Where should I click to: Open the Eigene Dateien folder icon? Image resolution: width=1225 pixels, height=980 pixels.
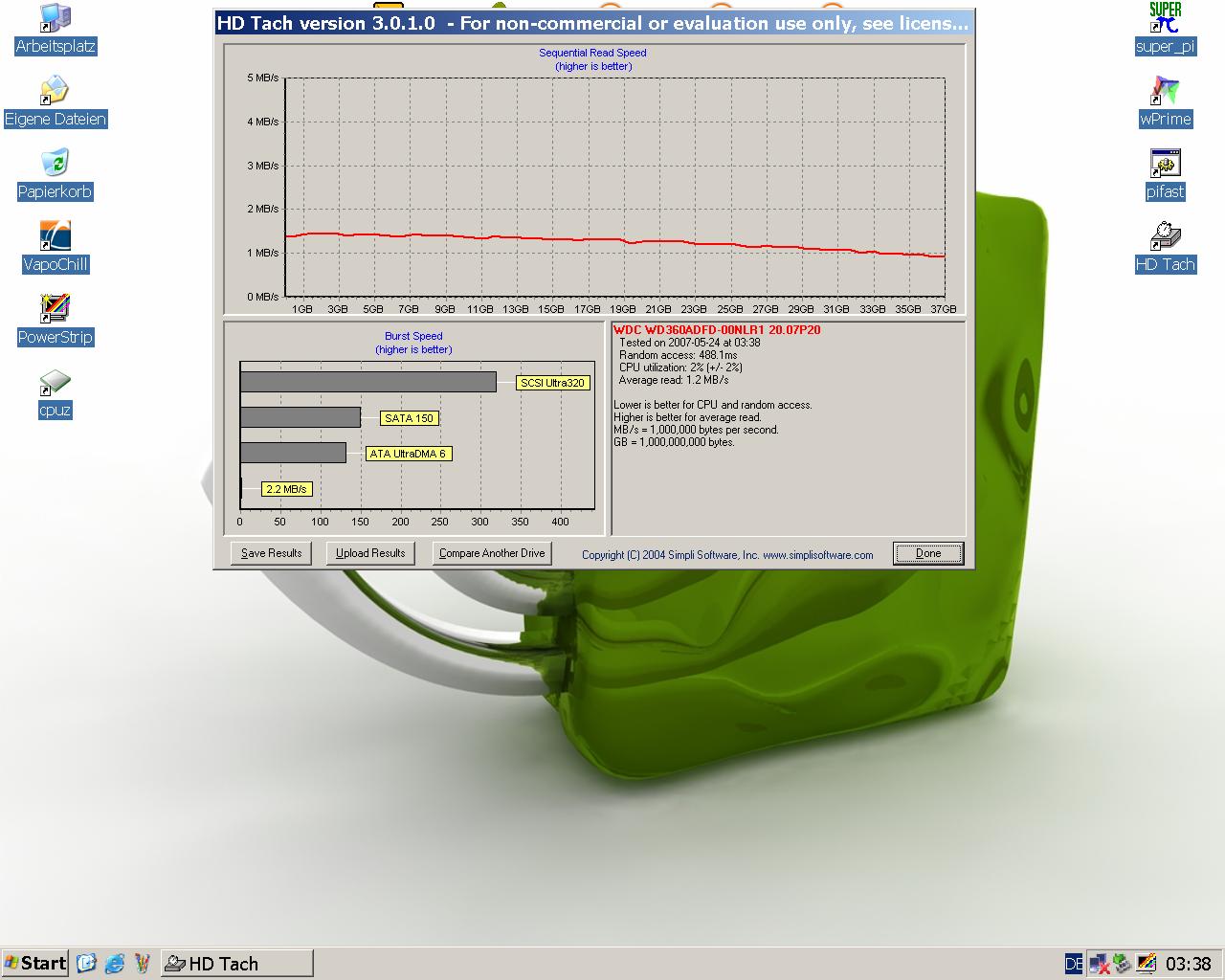[55, 91]
